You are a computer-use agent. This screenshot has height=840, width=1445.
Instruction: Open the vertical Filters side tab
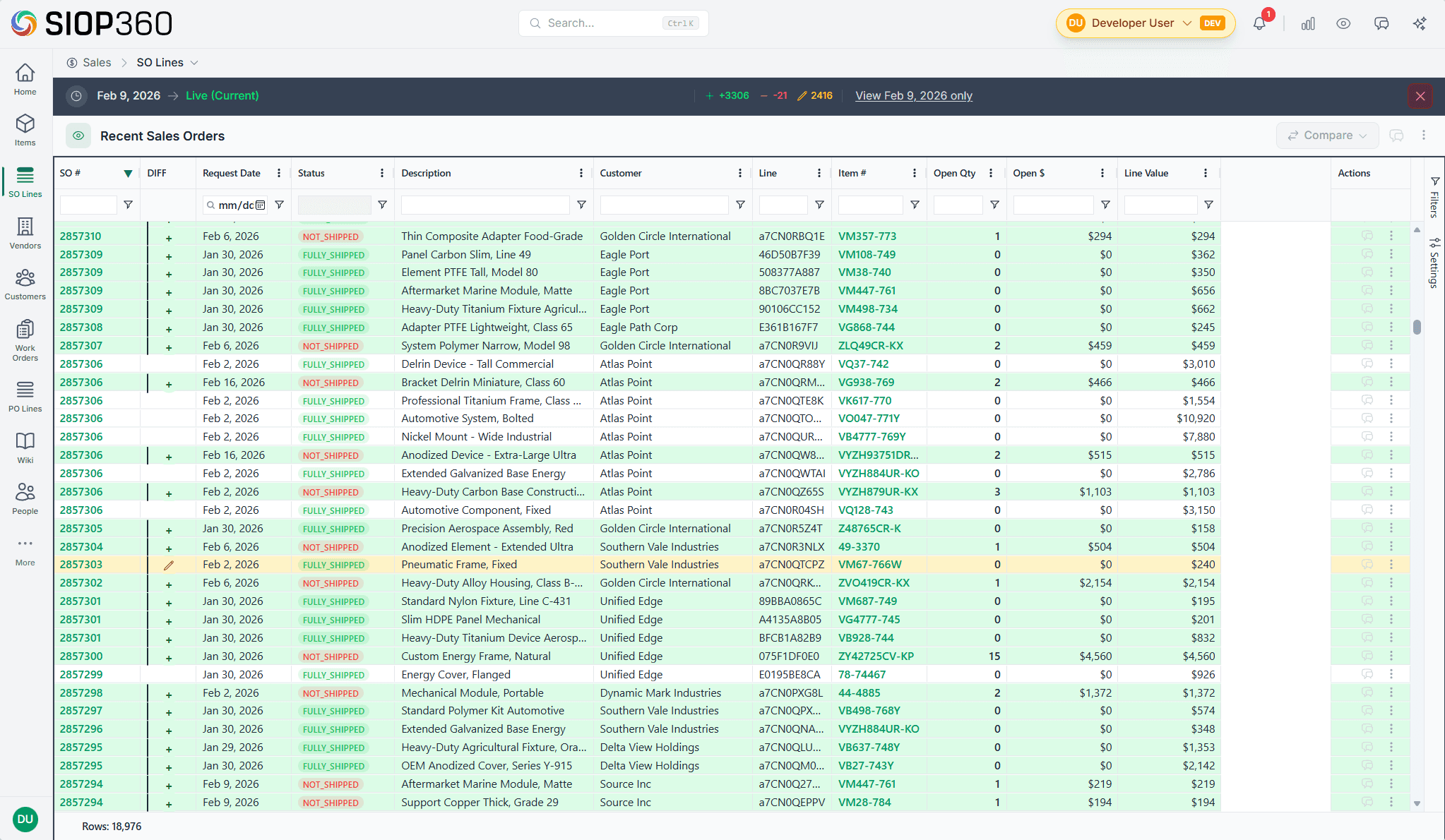1434,198
